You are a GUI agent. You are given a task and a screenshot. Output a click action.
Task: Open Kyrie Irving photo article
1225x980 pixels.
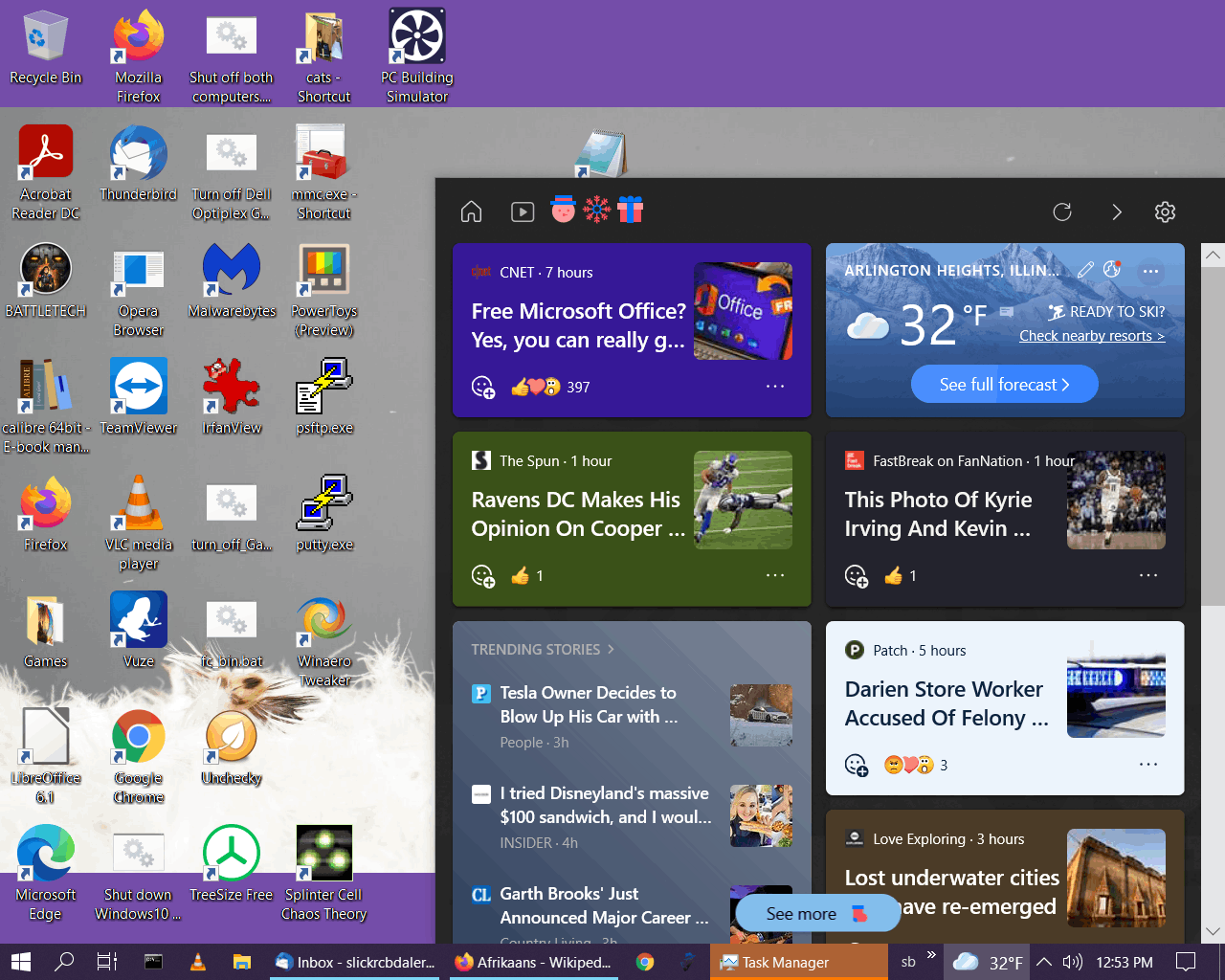coord(939,514)
